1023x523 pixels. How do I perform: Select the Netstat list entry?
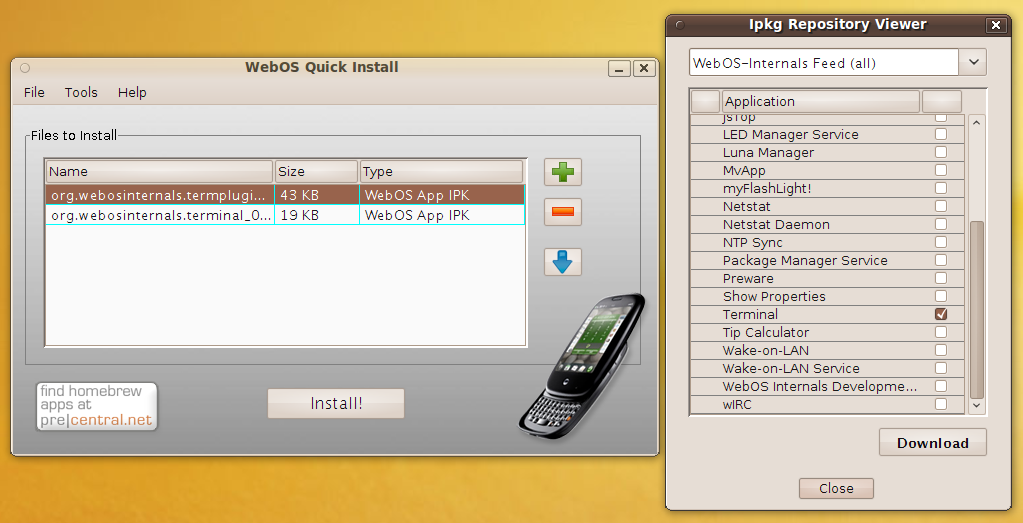tap(746, 206)
